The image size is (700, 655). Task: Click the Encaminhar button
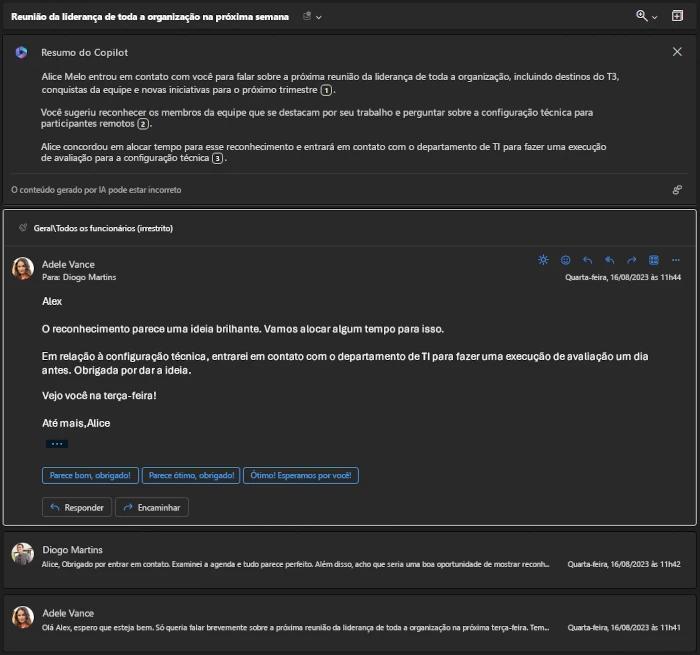tap(152, 507)
